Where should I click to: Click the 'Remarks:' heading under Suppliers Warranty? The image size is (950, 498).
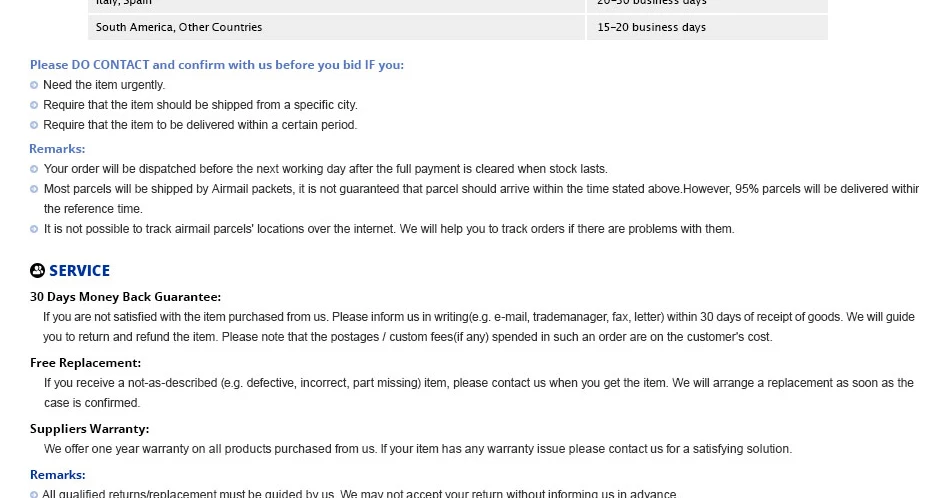click(x=58, y=475)
